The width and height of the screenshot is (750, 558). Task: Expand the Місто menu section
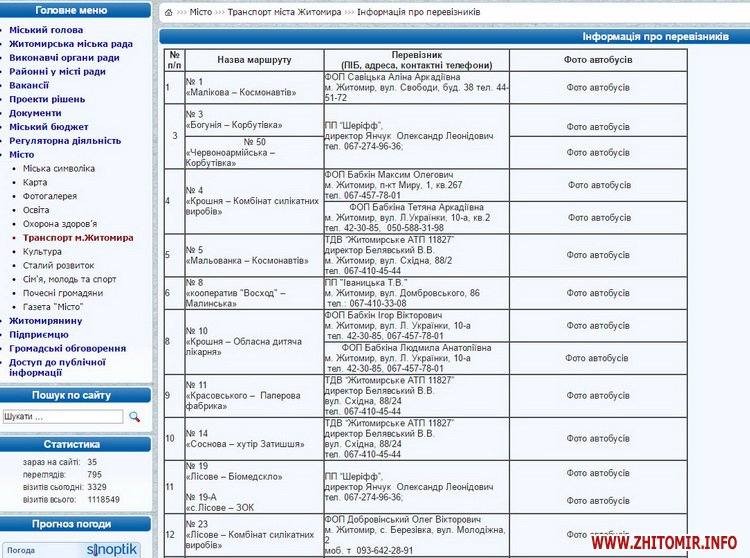click(x=22, y=155)
